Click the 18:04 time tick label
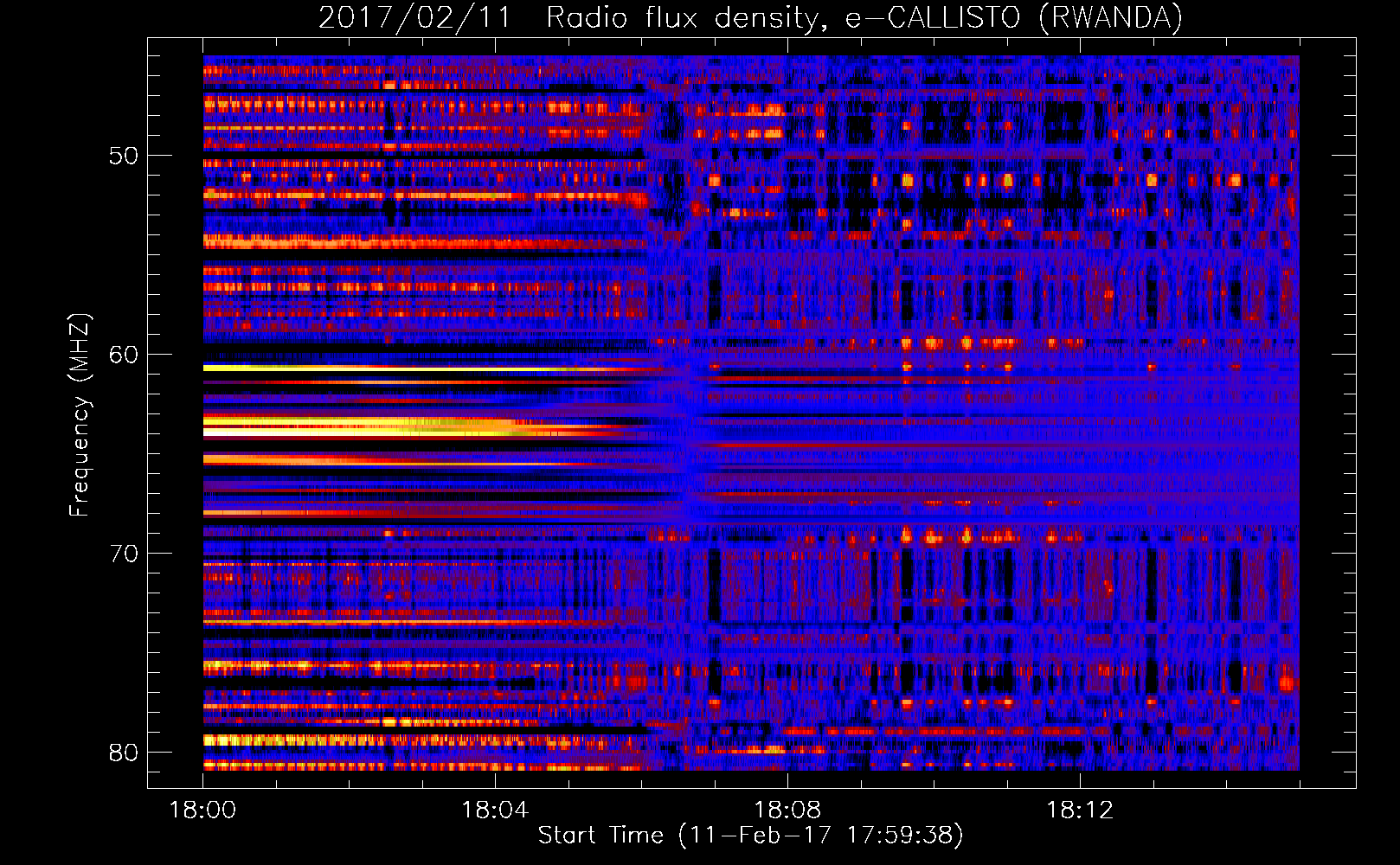Image resolution: width=1400 pixels, height=865 pixels. (x=495, y=810)
